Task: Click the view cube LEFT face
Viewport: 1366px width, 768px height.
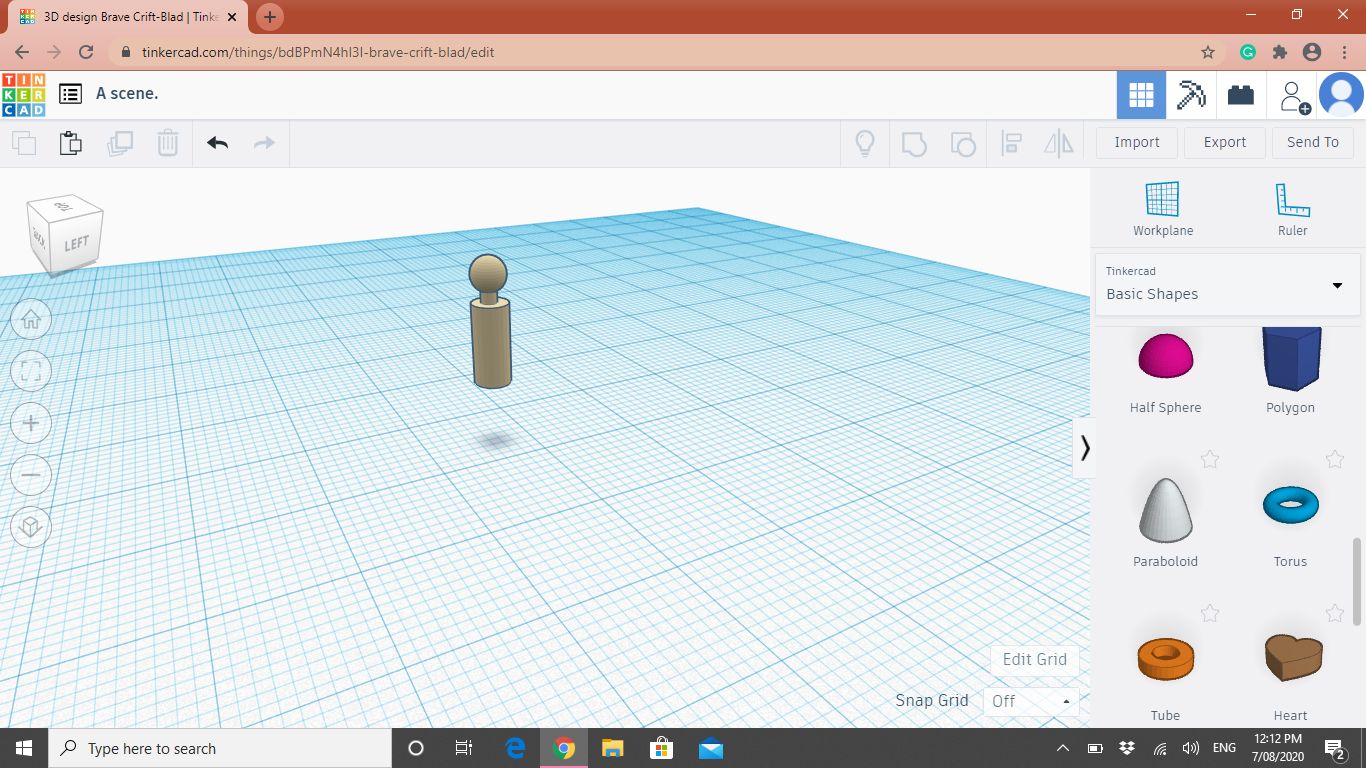Action: [x=77, y=243]
